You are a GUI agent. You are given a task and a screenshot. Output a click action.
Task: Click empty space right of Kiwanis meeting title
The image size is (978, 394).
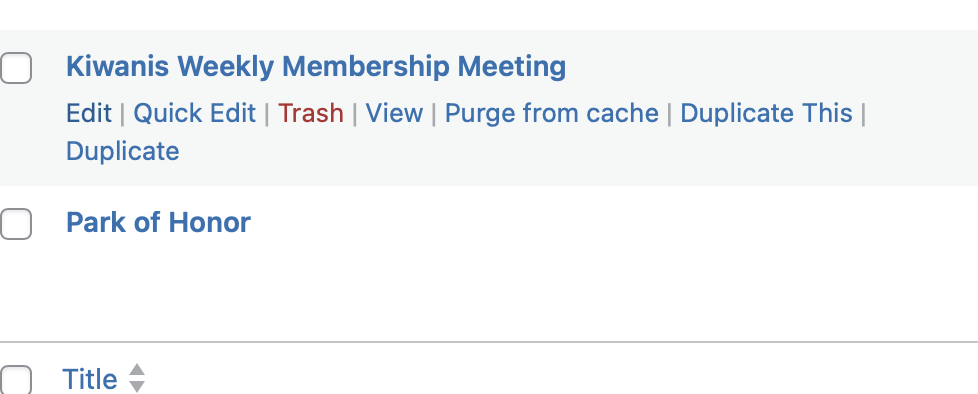point(767,66)
